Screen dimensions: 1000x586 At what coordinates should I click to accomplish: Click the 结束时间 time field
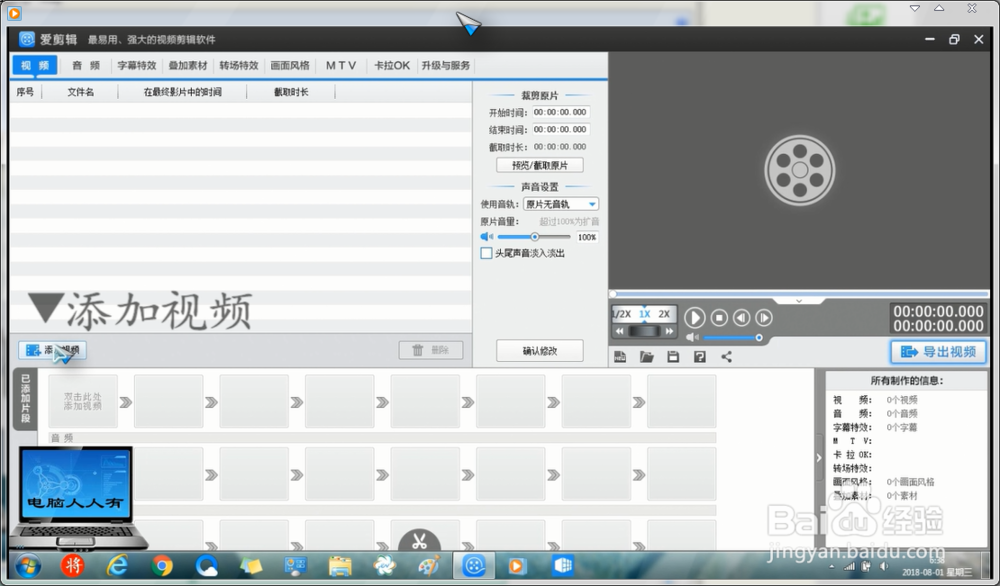point(561,129)
